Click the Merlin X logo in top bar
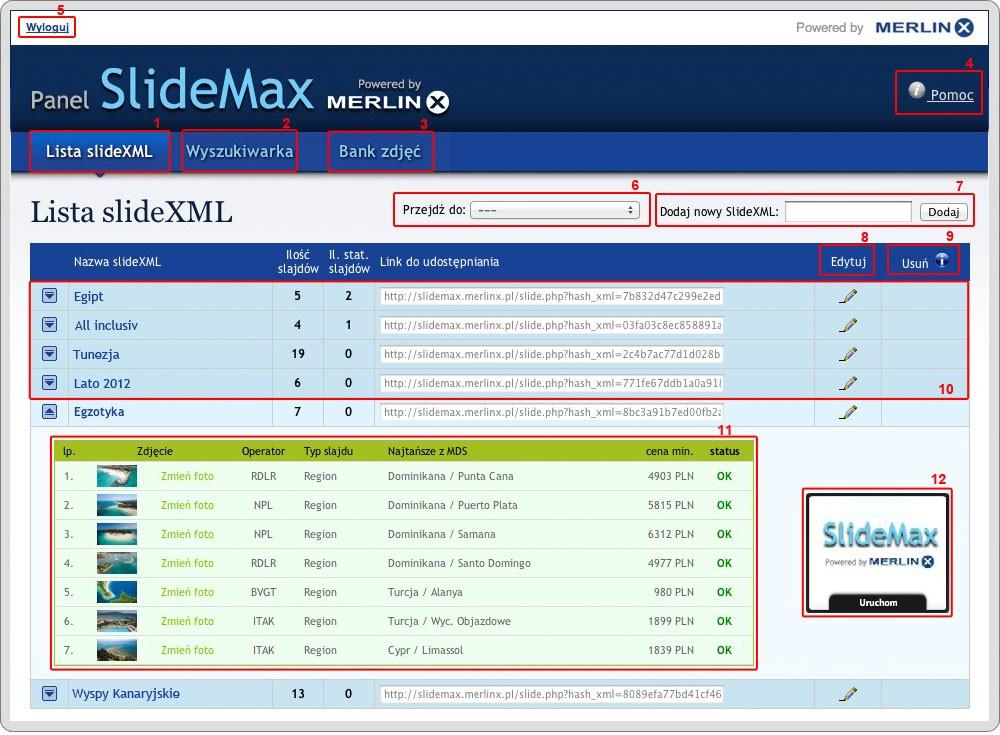 coord(924,27)
